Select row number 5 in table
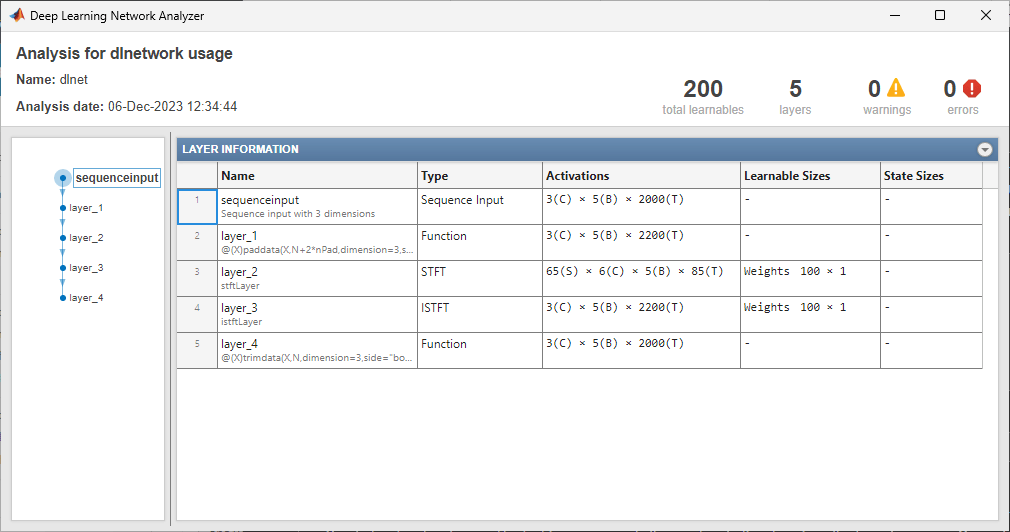1010x532 pixels. (197, 350)
